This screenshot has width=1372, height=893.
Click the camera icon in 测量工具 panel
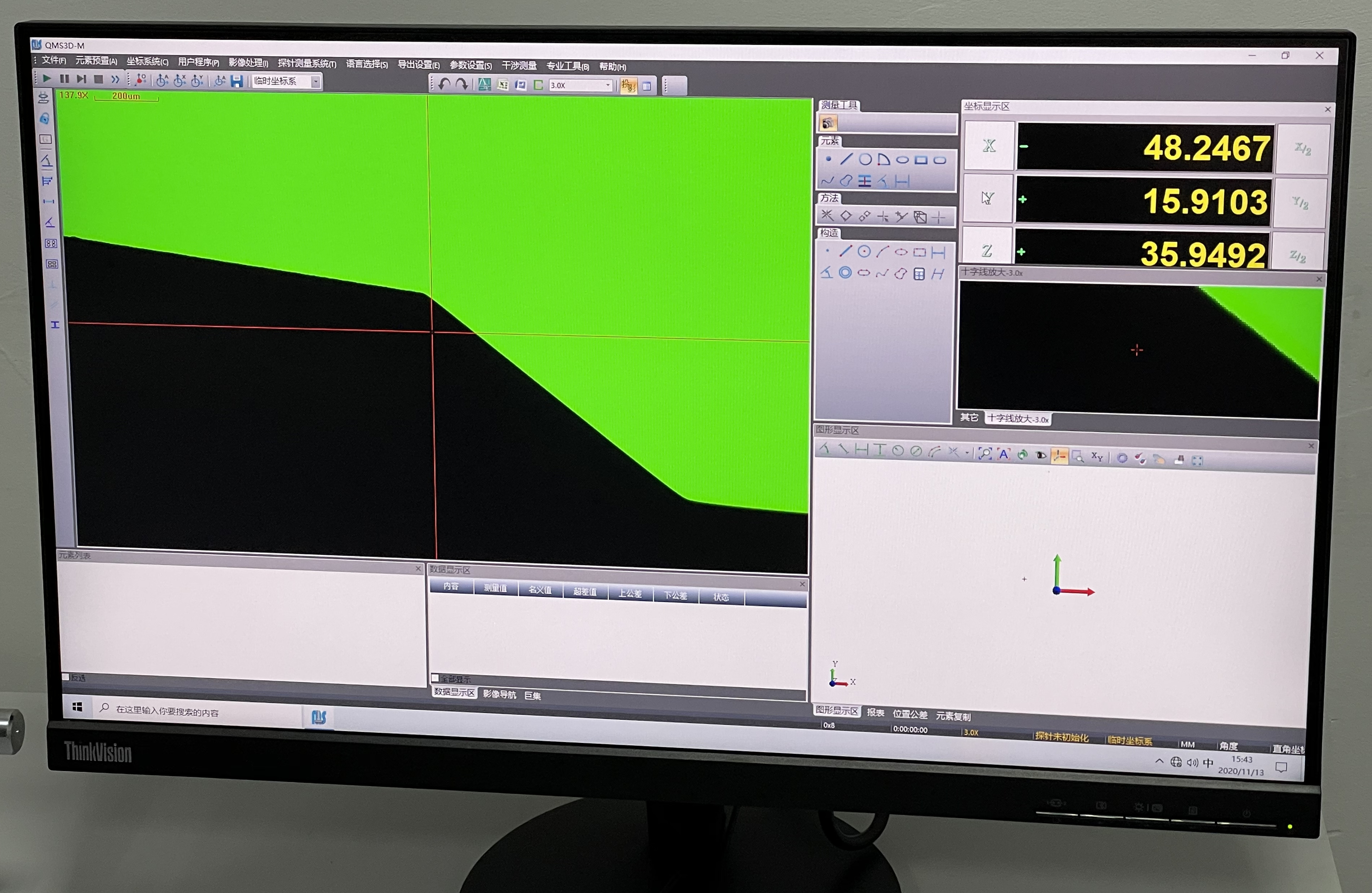pos(828,123)
